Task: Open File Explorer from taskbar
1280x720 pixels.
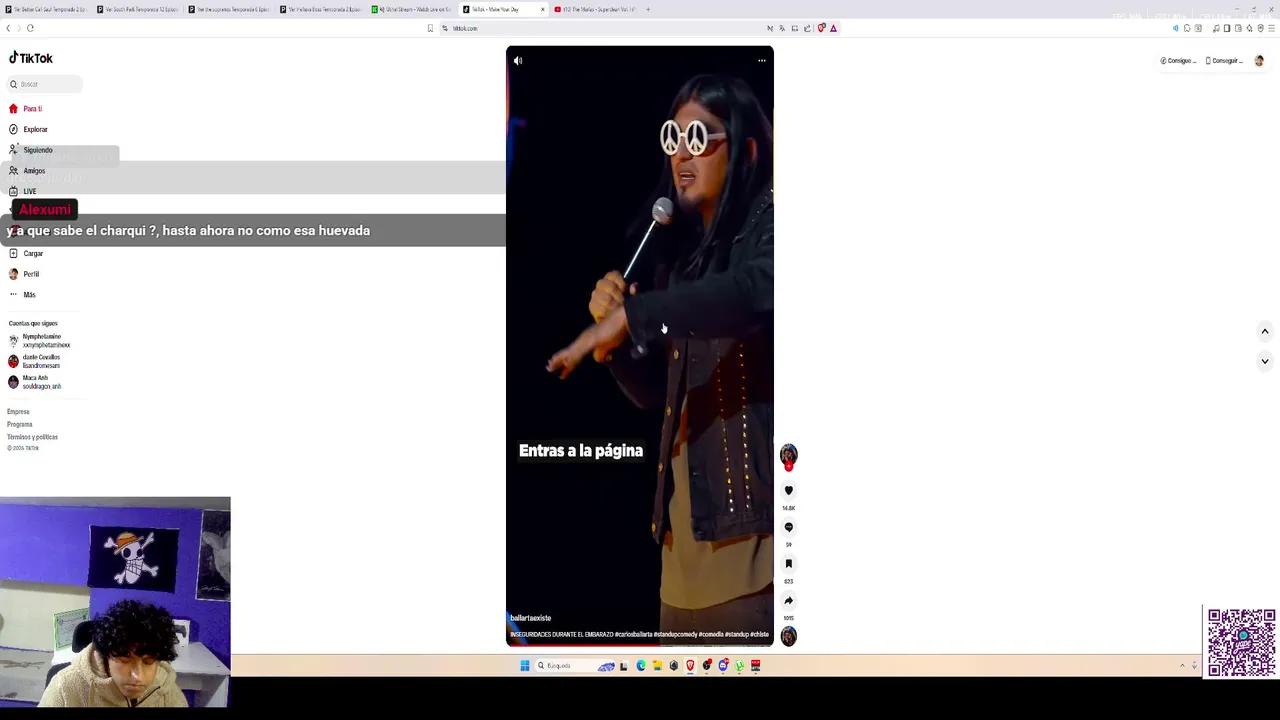Action: pyautogui.click(x=657, y=666)
